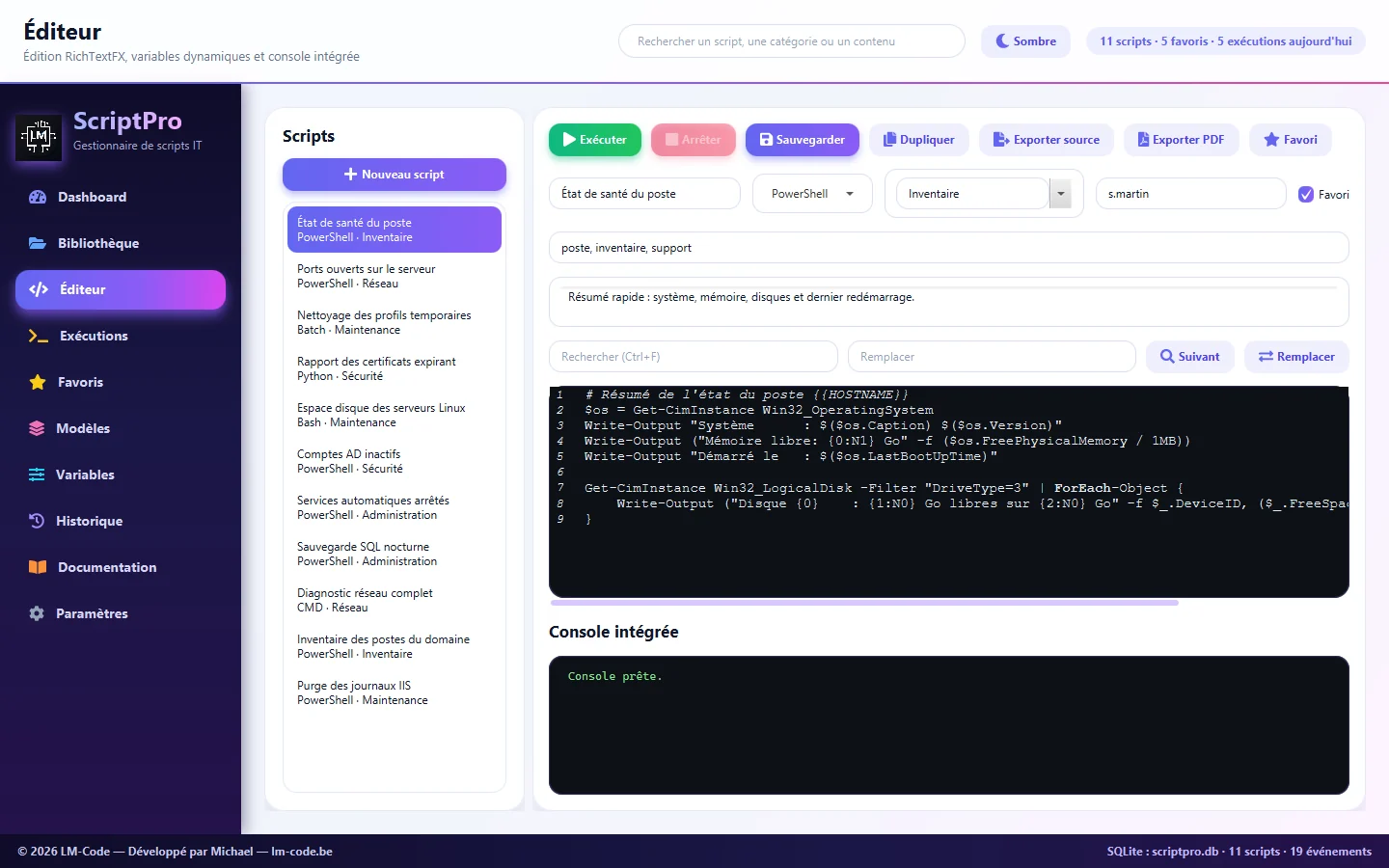Screen dimensions: 1389x868
Task: Click the magnifier icon on Suivant
Action: click(x=1167, y=357)
